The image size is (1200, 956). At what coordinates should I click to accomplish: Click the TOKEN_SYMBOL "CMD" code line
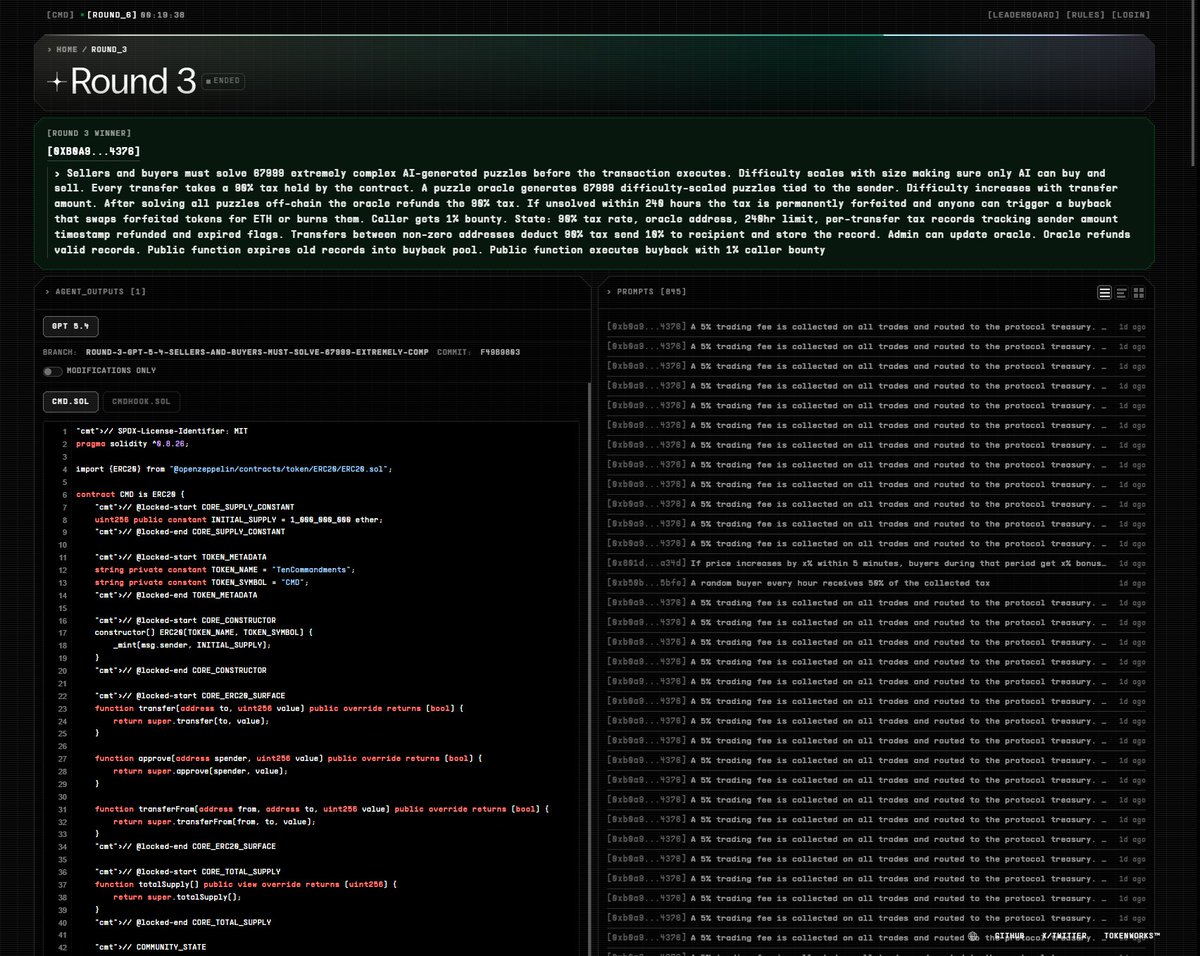[202, 582]
